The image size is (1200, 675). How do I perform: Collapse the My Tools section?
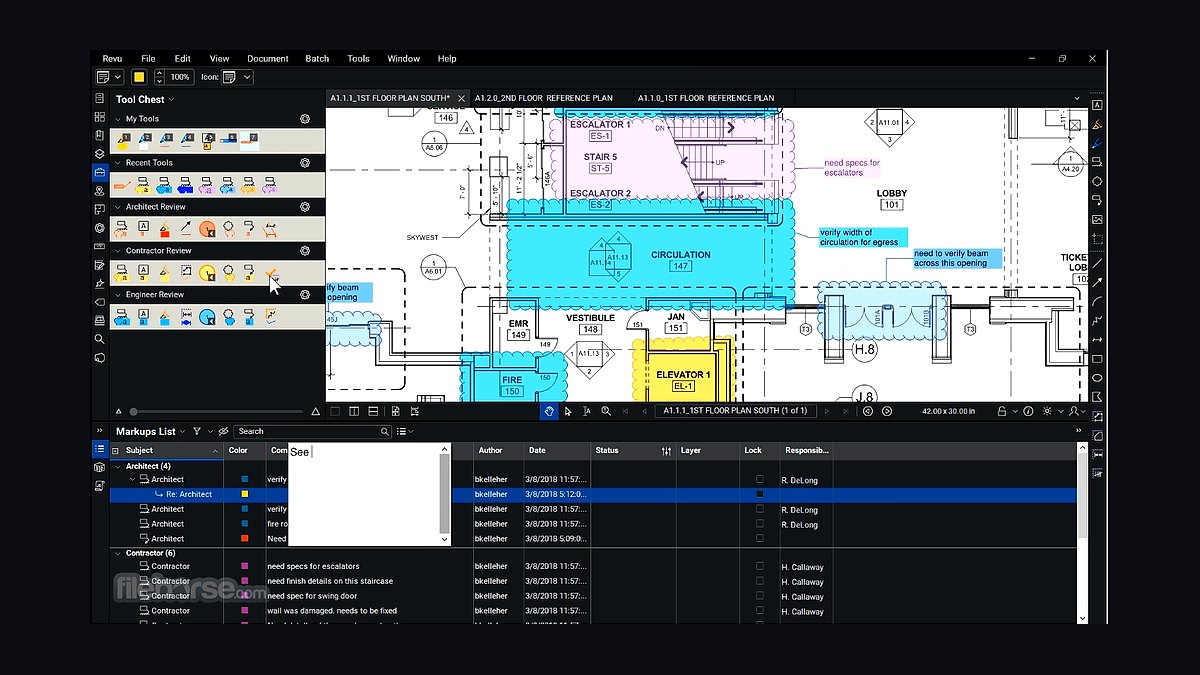tap(117, 119)
